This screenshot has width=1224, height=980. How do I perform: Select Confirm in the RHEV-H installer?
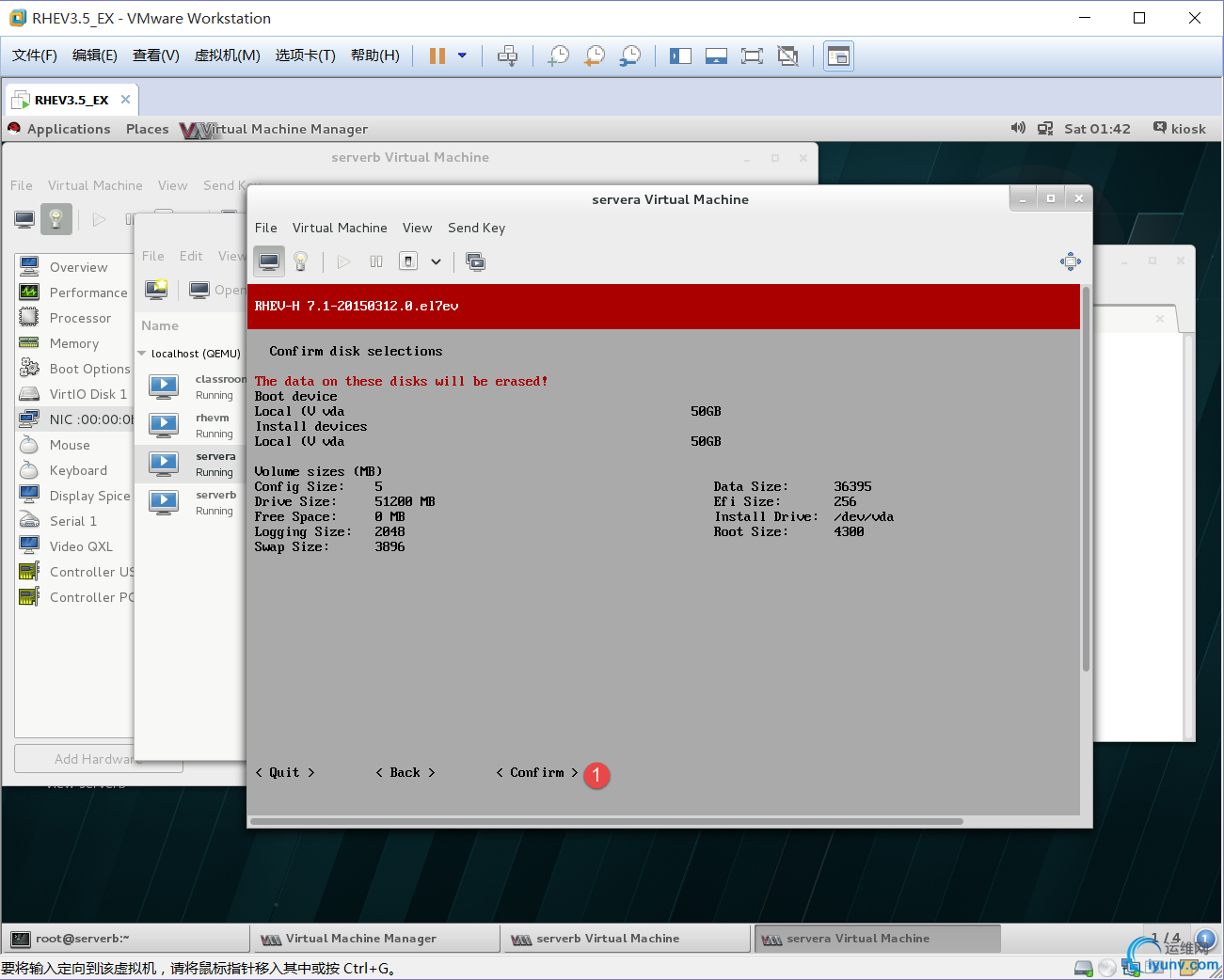coord(537,772)
